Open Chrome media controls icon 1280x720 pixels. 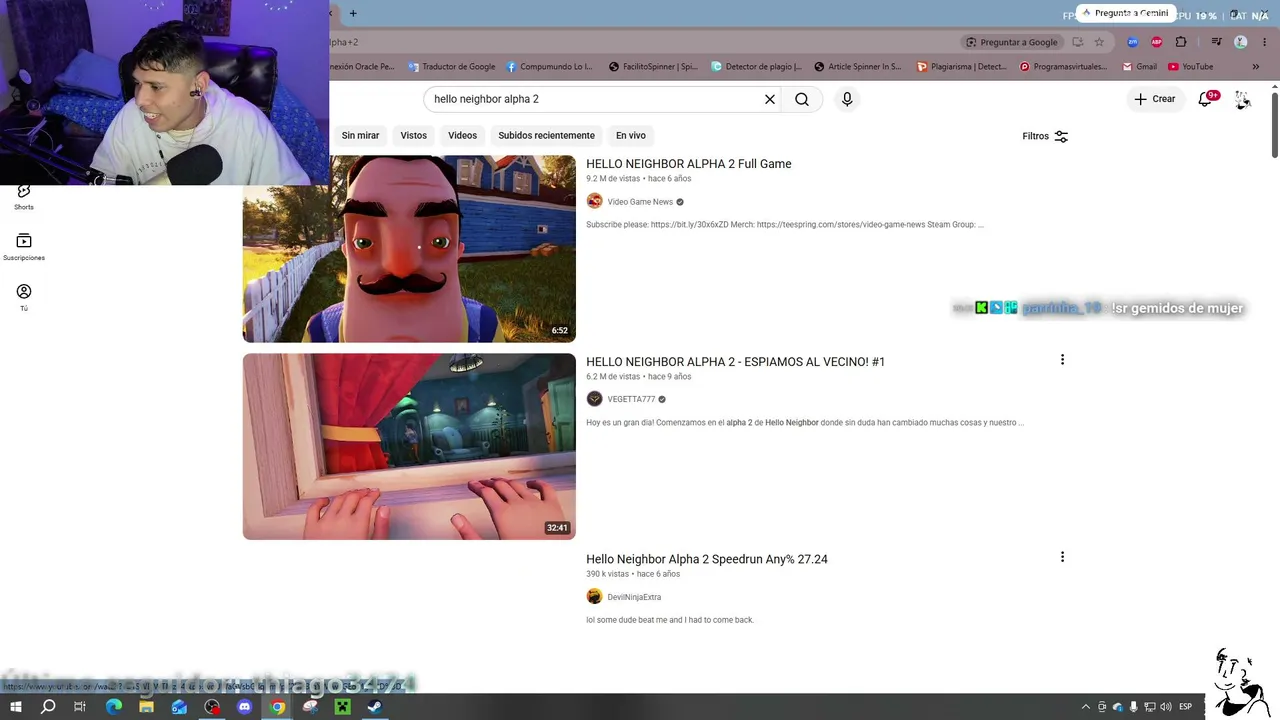(1216, 42)
